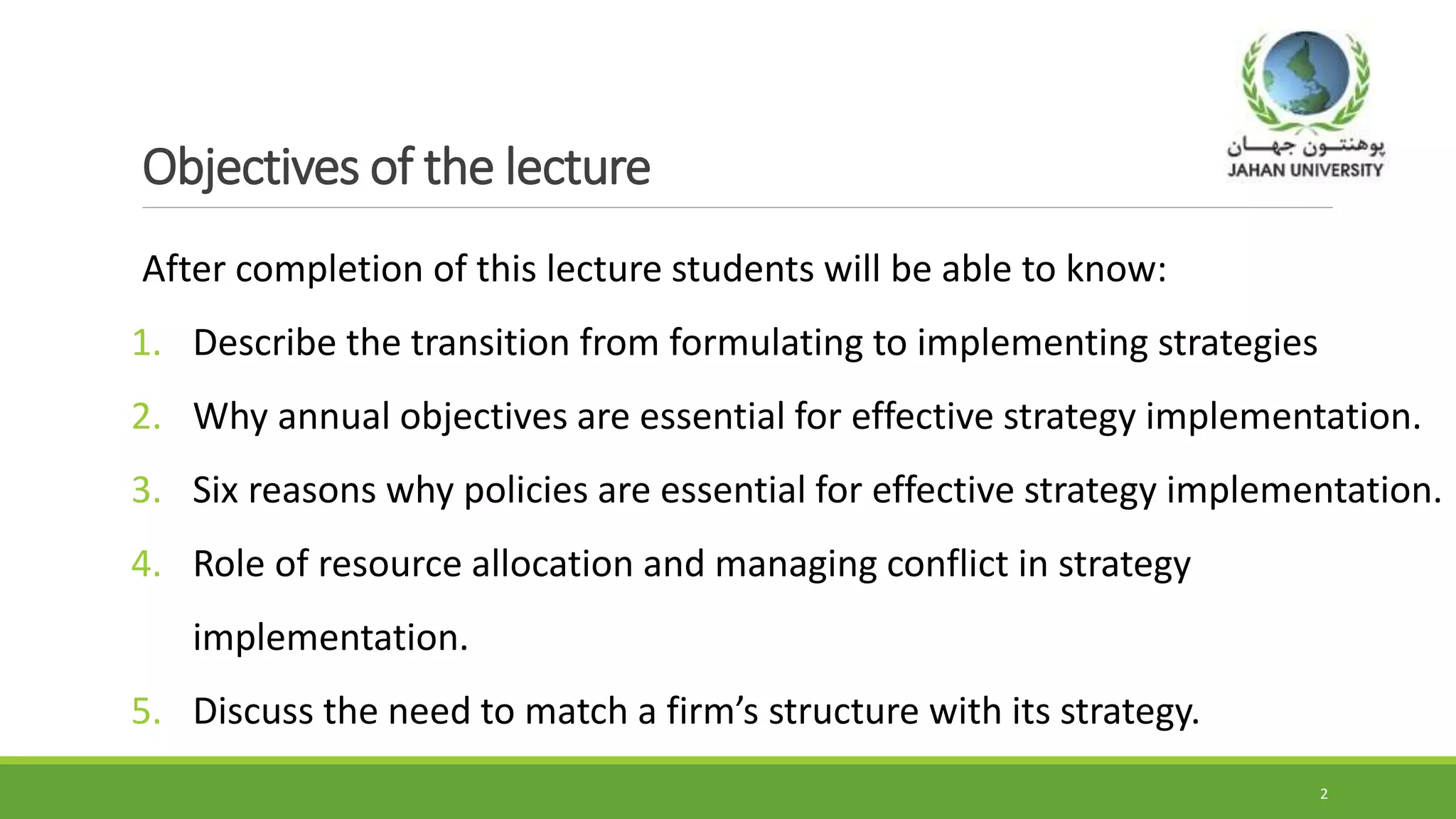Select the 'Describe the transition' objective line
Image resolution: width=1456 pixels, height=819 pixels.
click(755, 343)
